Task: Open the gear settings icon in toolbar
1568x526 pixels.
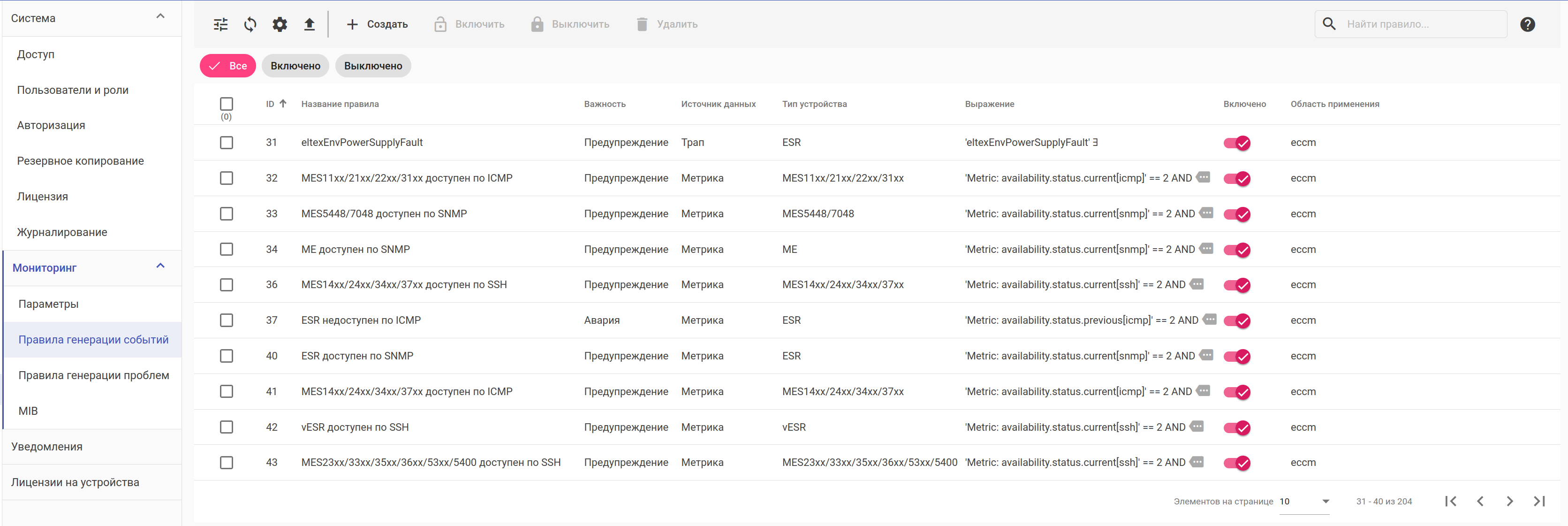Action: [280, 24]
